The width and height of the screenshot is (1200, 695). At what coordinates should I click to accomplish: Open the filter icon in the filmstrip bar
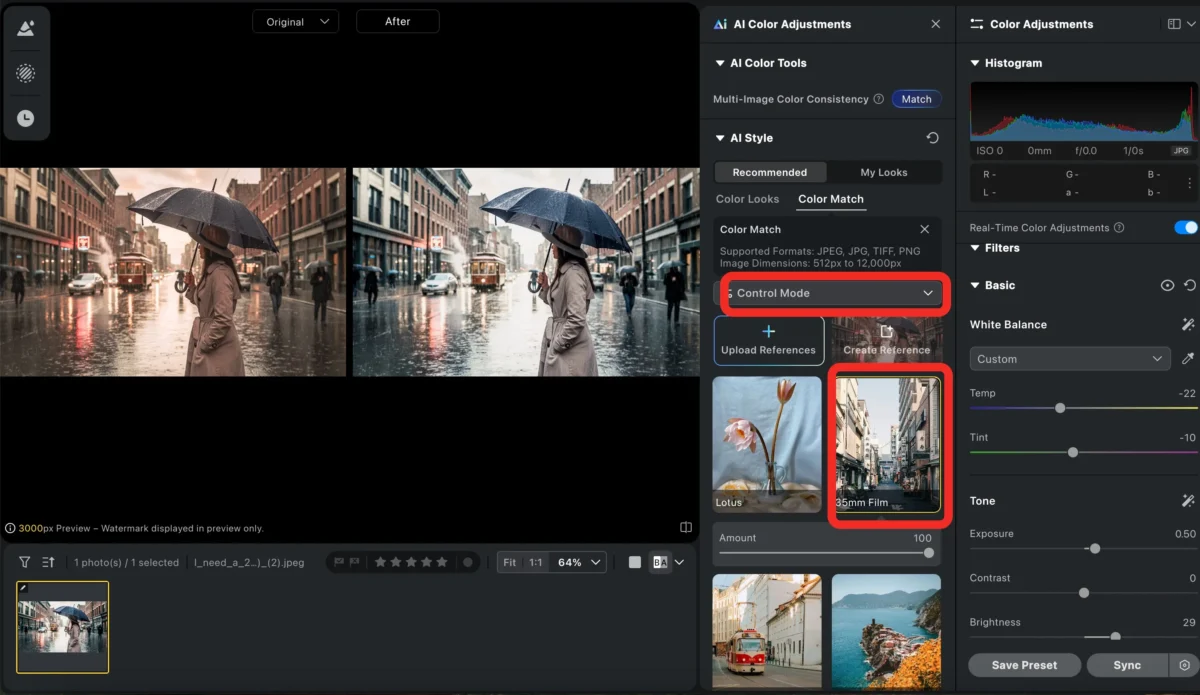point(25,562)
